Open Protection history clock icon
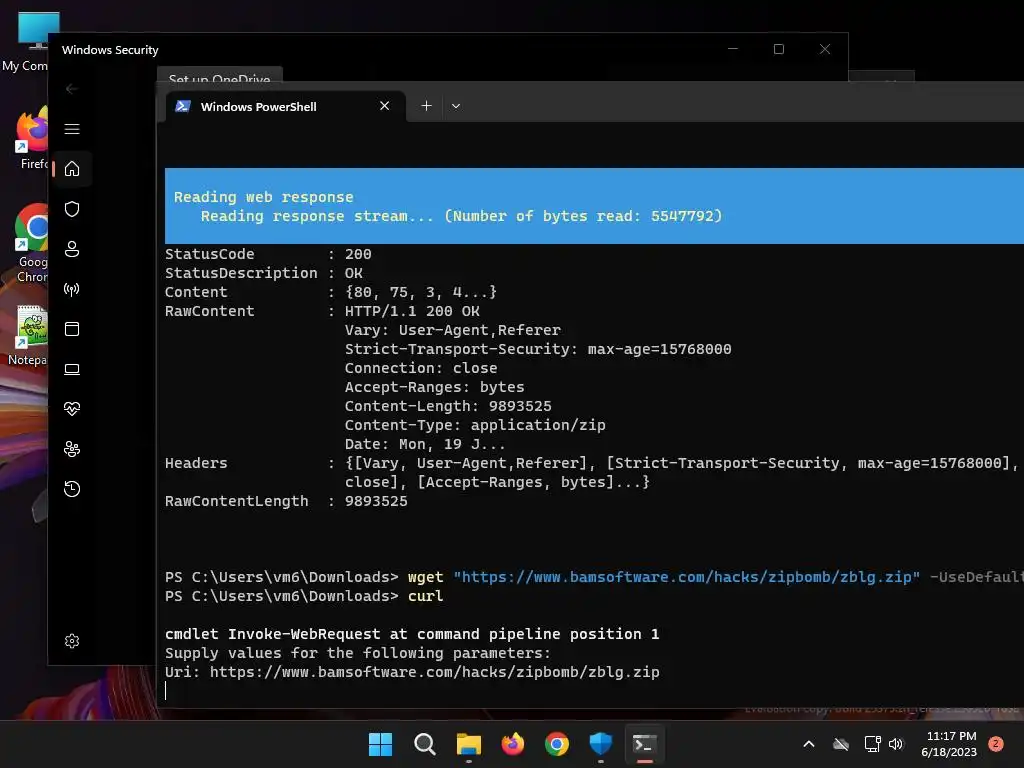This screenshot has height=768, width=1024. 72,489
